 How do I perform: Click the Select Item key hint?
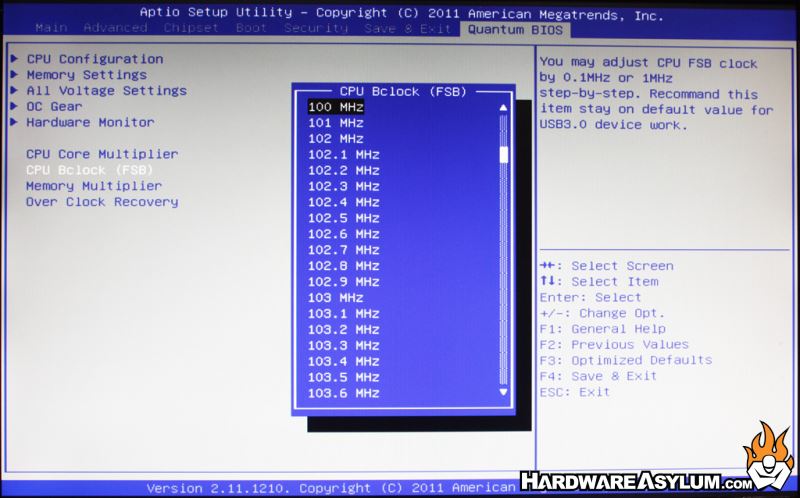coord(599,281)
